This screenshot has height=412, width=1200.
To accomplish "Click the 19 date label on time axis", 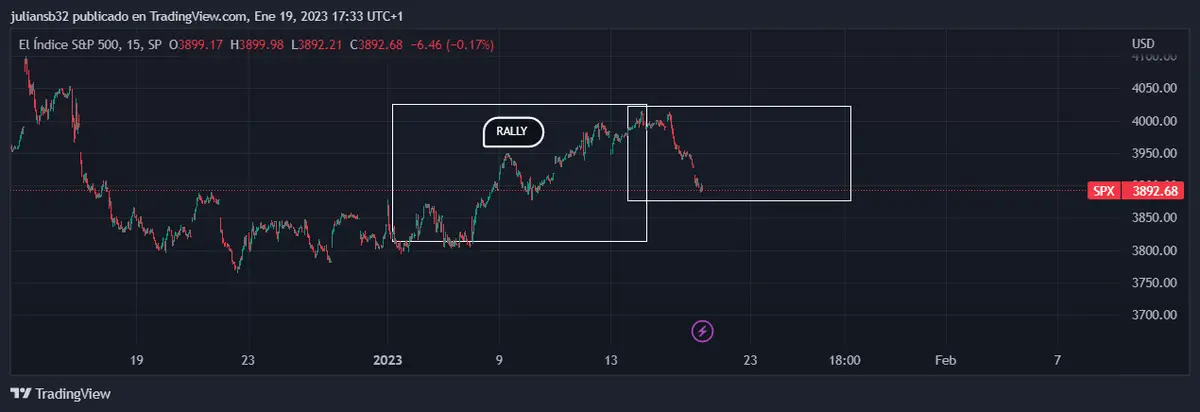I will pos(138,360).
